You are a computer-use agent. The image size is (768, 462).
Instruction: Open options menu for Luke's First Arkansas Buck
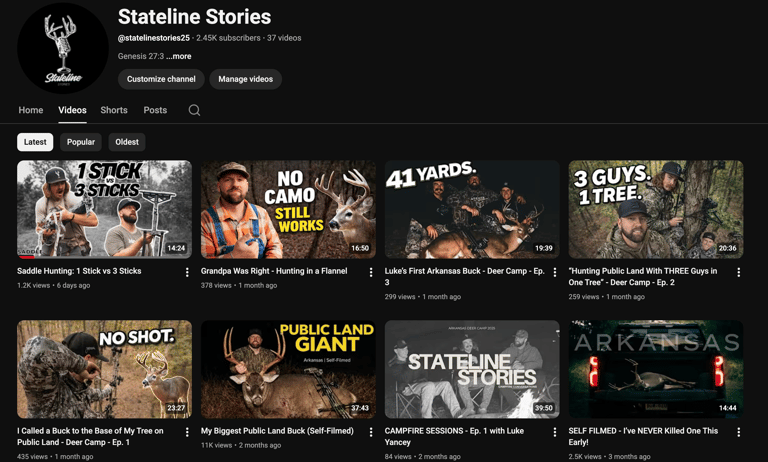coord(555,272)
